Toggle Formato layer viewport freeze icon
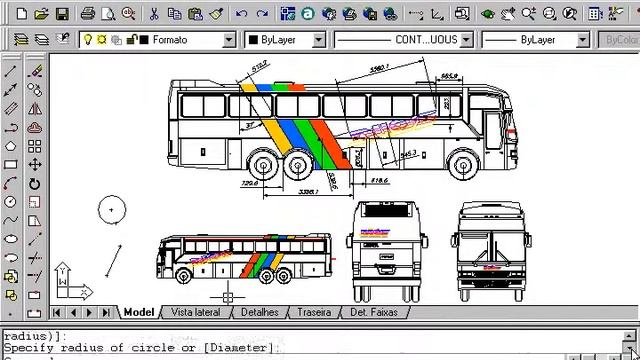 click(117, 40)
